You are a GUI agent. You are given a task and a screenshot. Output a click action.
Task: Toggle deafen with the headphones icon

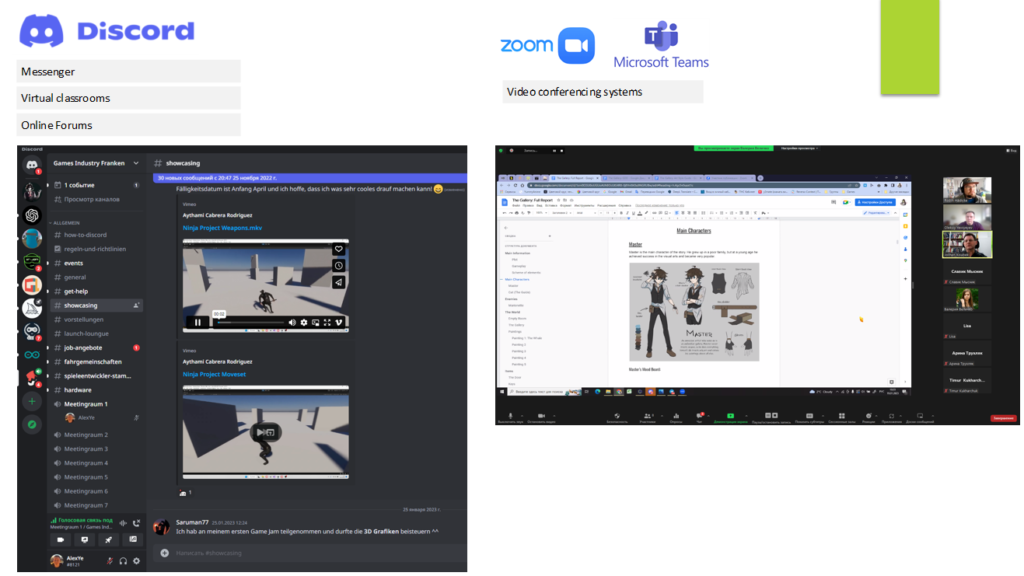(123, 560)
